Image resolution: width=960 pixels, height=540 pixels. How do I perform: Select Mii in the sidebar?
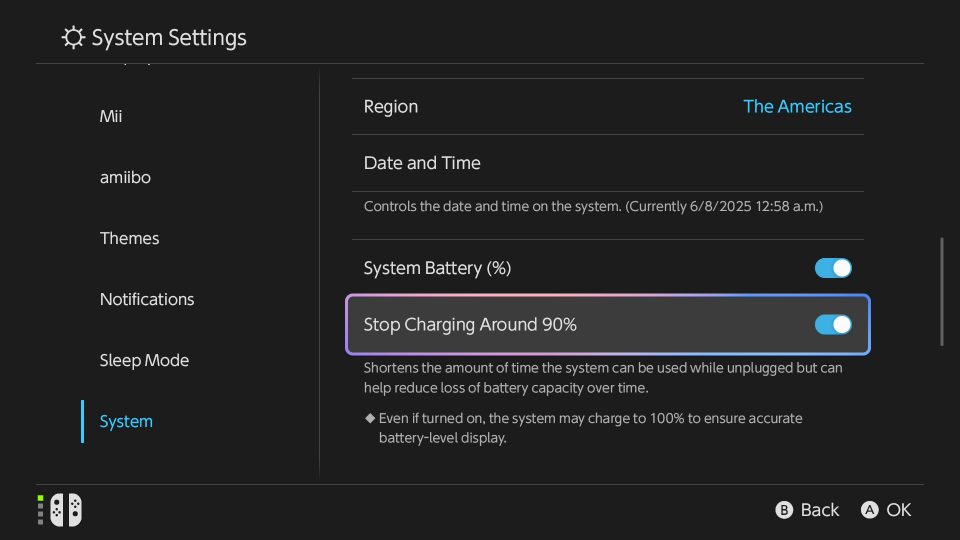pyautogui.click(x=111, y=116)
